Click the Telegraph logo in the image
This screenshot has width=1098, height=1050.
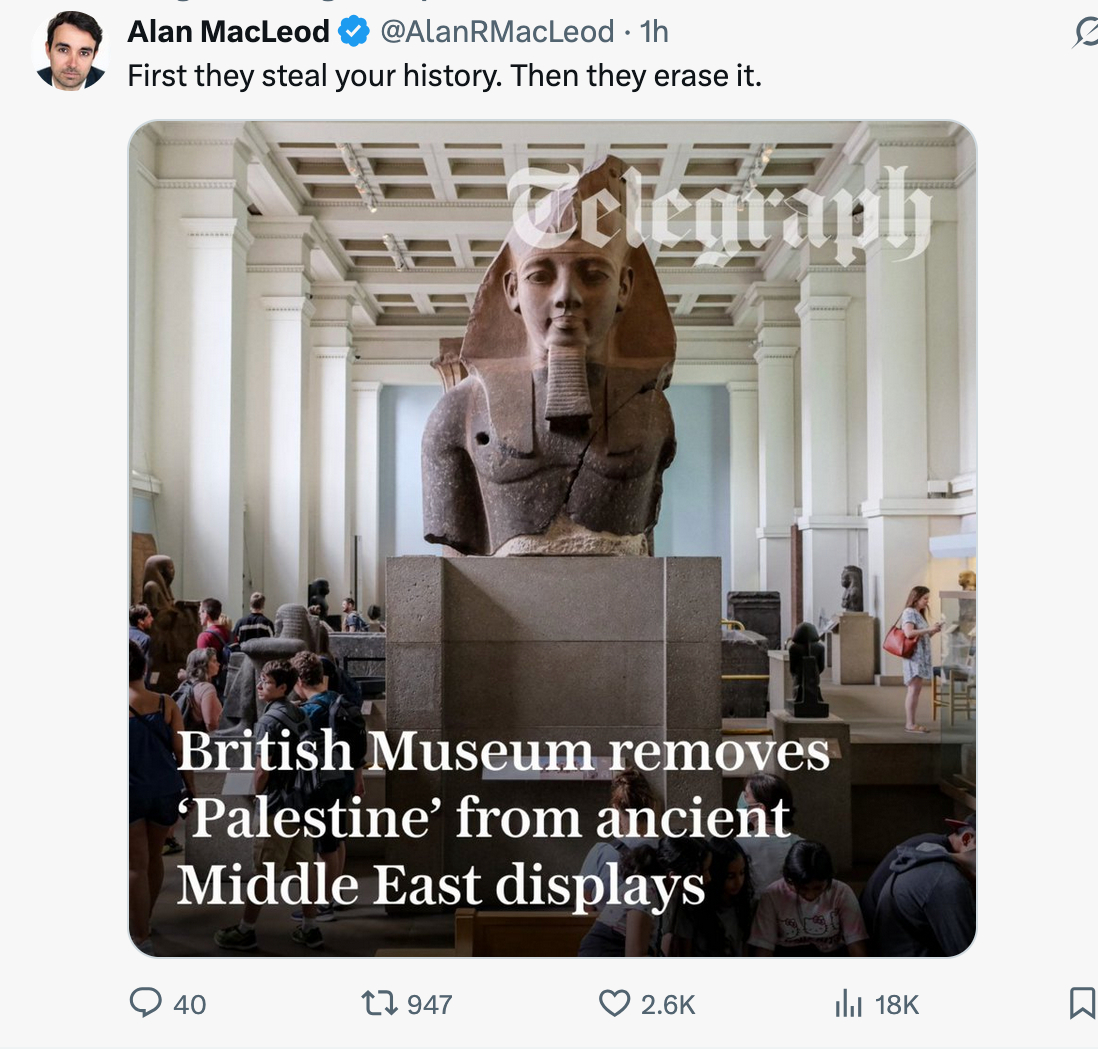click(718, 216)
